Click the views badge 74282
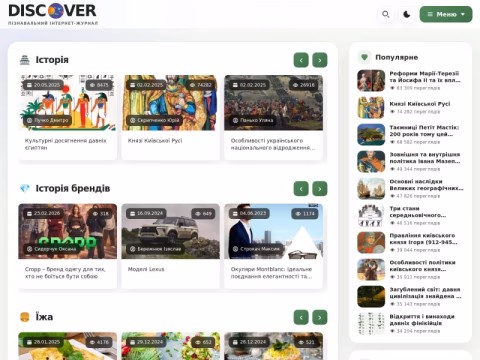480x360 pixels. click(201, 85)
